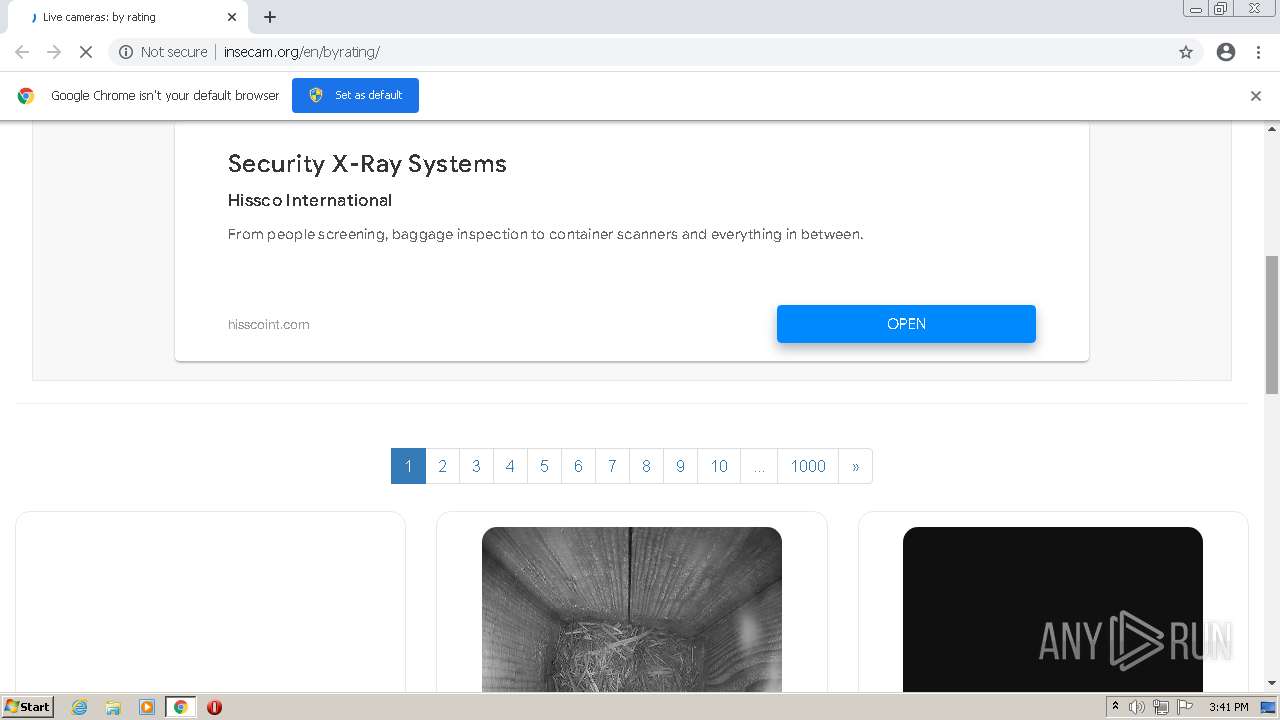Viewport: 1280px width, 720px height.
Task: Go to pagination page 5
Action: click(544, 466)
